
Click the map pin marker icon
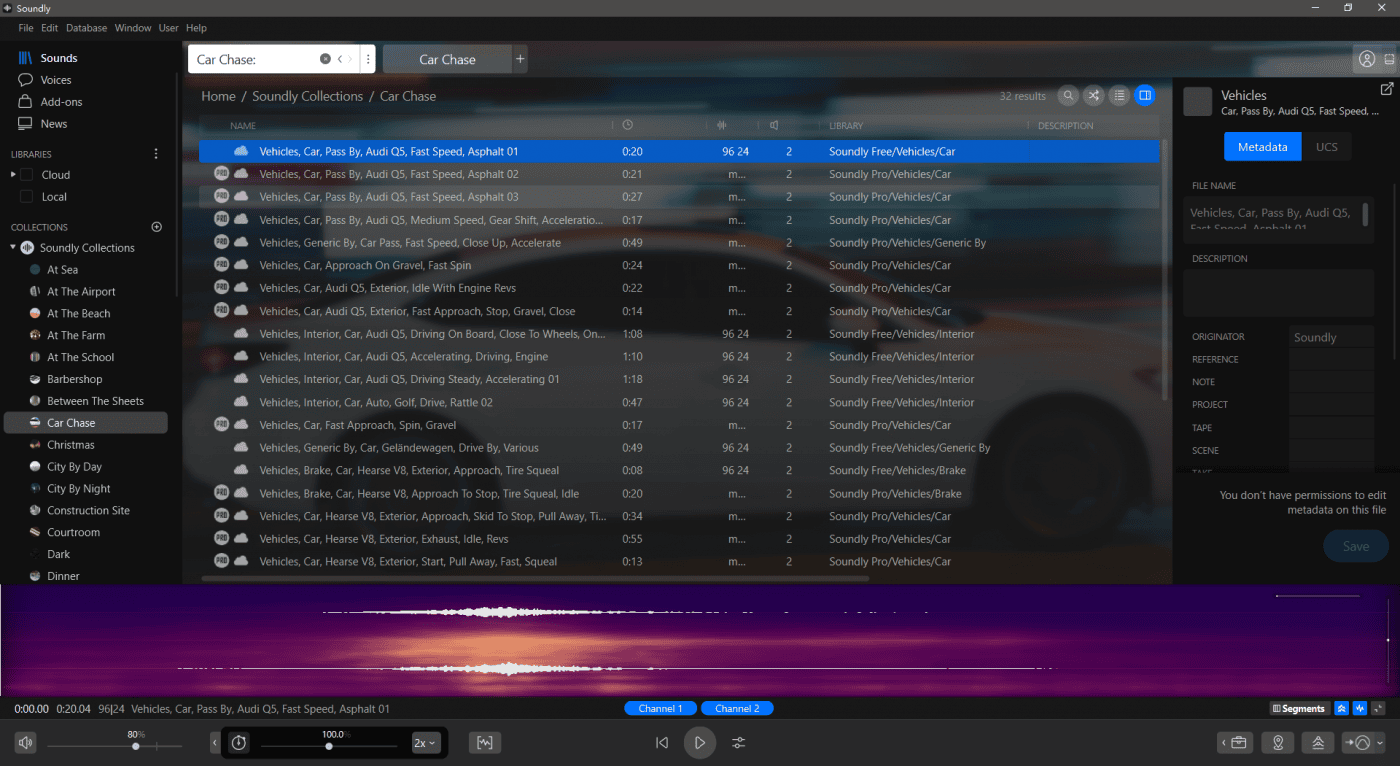coord(1278,743)
